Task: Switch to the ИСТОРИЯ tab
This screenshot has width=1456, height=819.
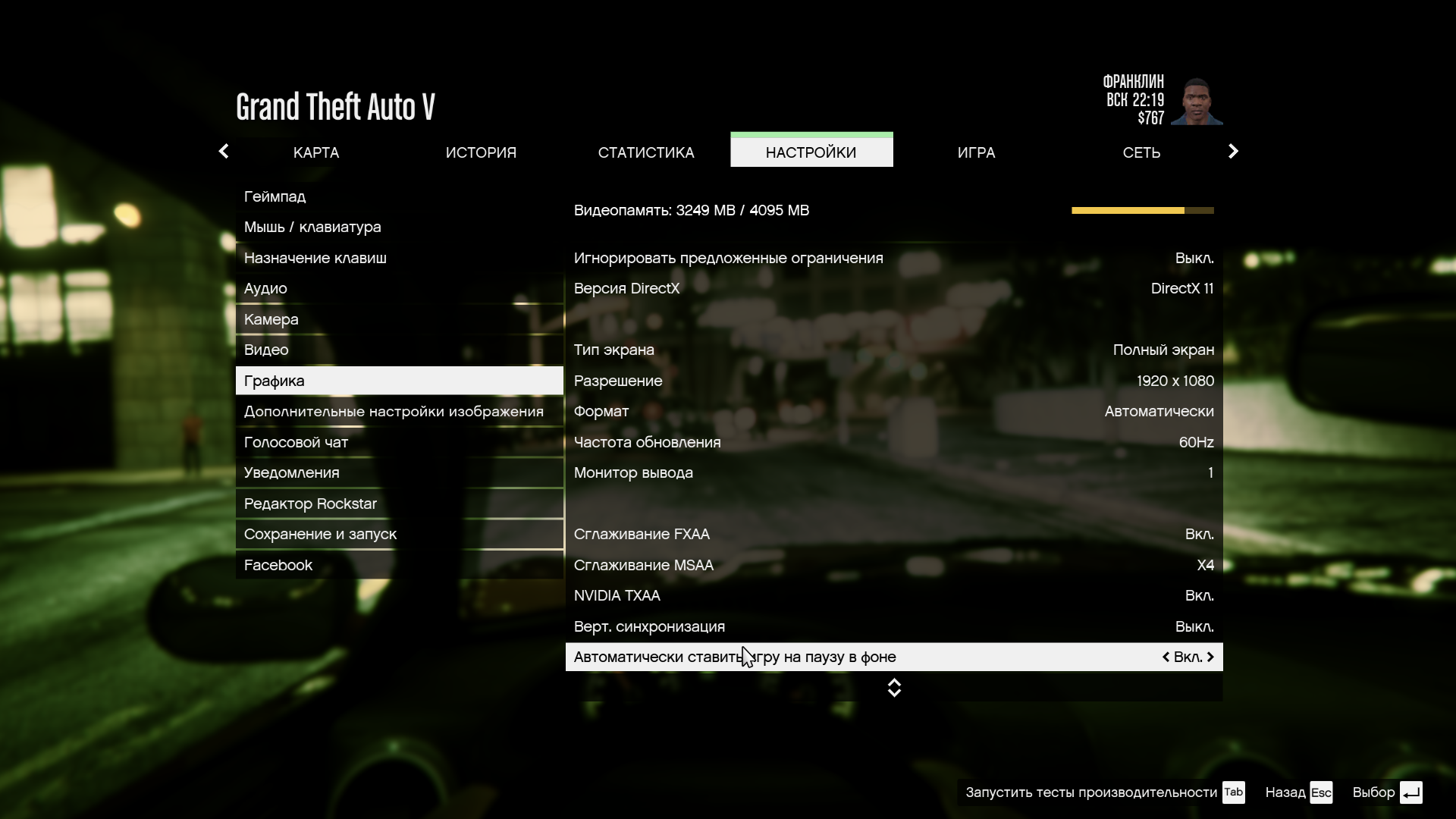Action: click(x=481, y=152)
